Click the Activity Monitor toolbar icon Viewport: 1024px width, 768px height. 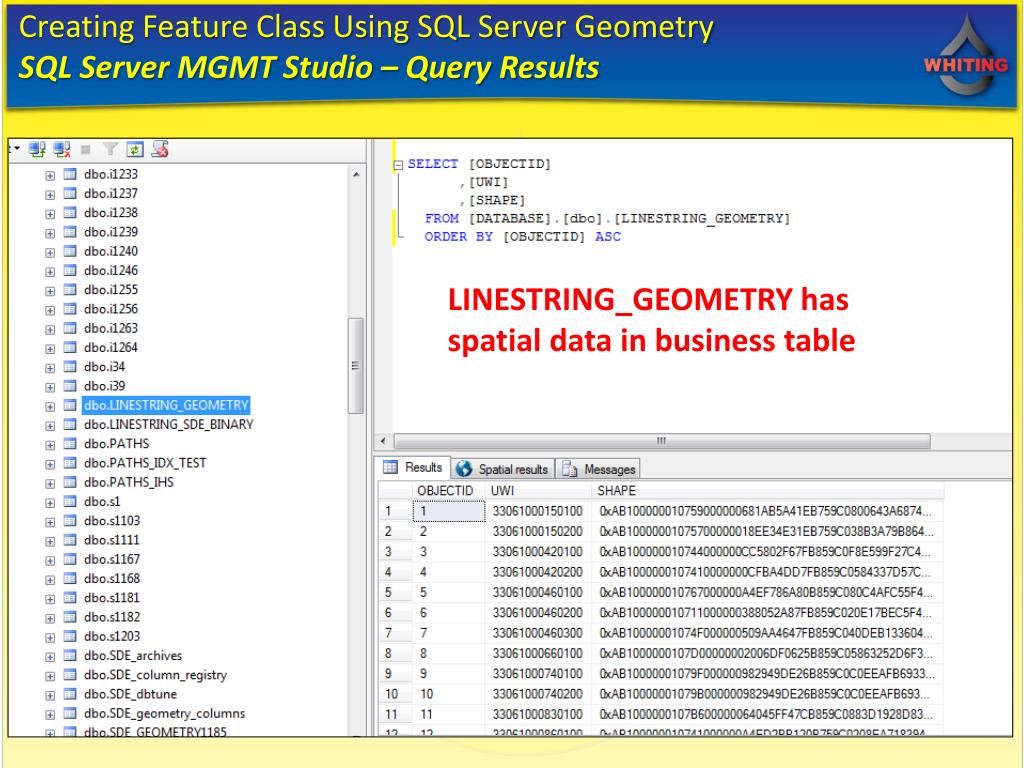tap(160, 150)
